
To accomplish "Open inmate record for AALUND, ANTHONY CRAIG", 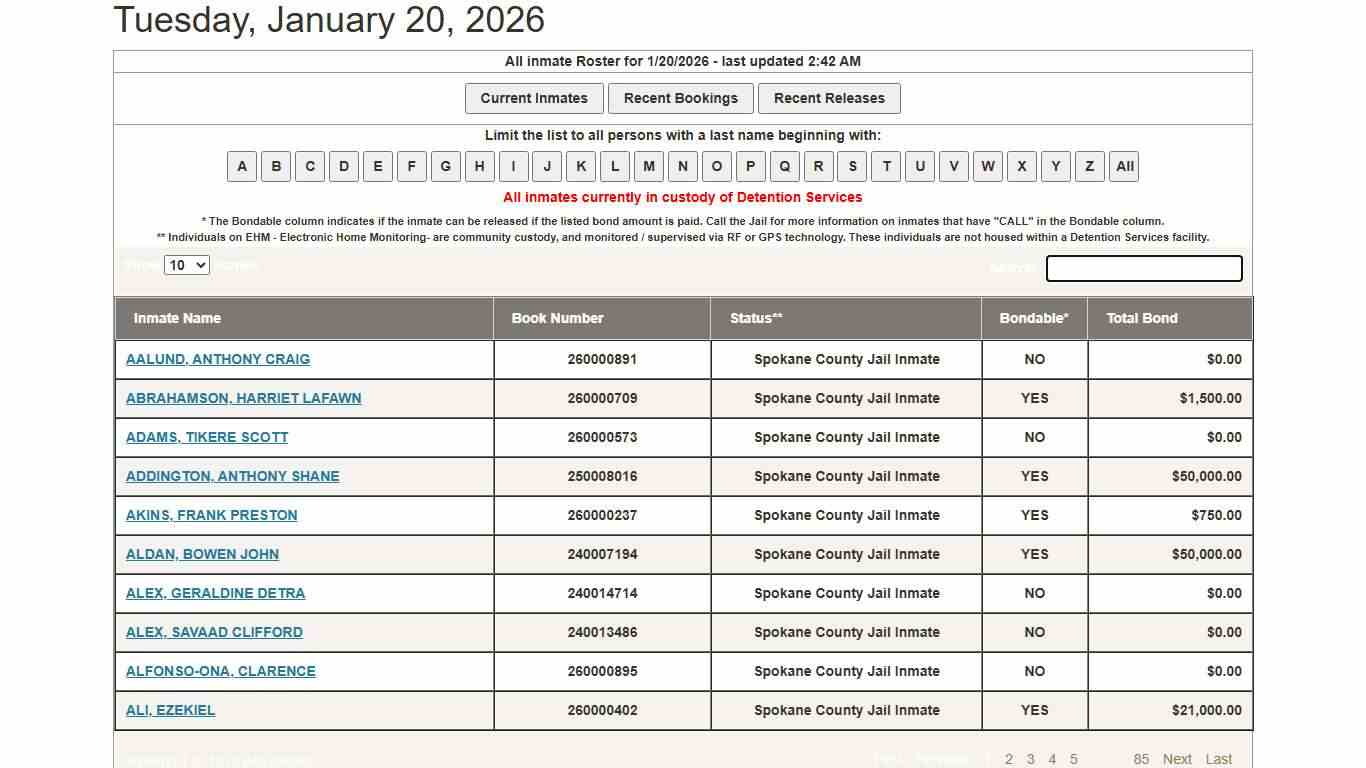I will tap(218, 359).
